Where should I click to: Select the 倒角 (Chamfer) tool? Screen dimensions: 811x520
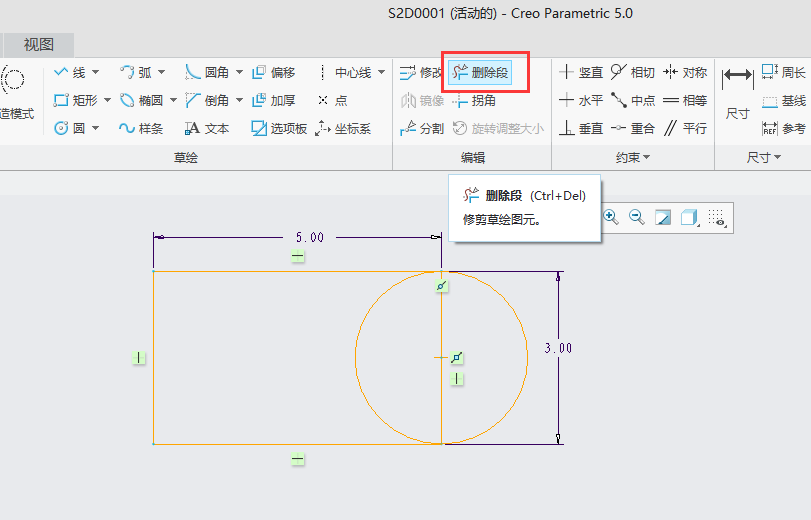point(207,100)
